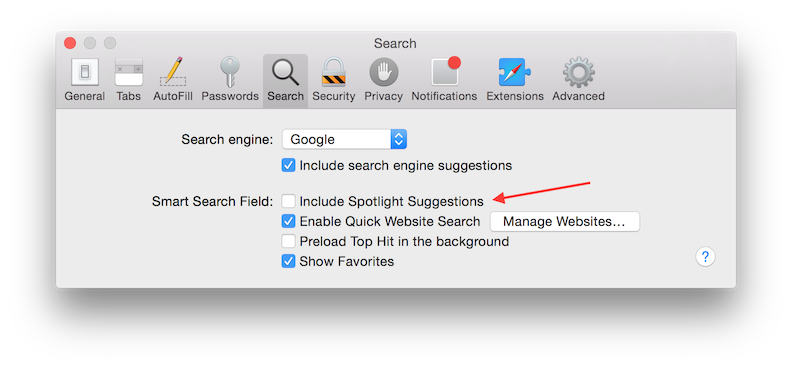Open the Privacy hand icon
Viewport: 792px width, 368px height.
383,72
